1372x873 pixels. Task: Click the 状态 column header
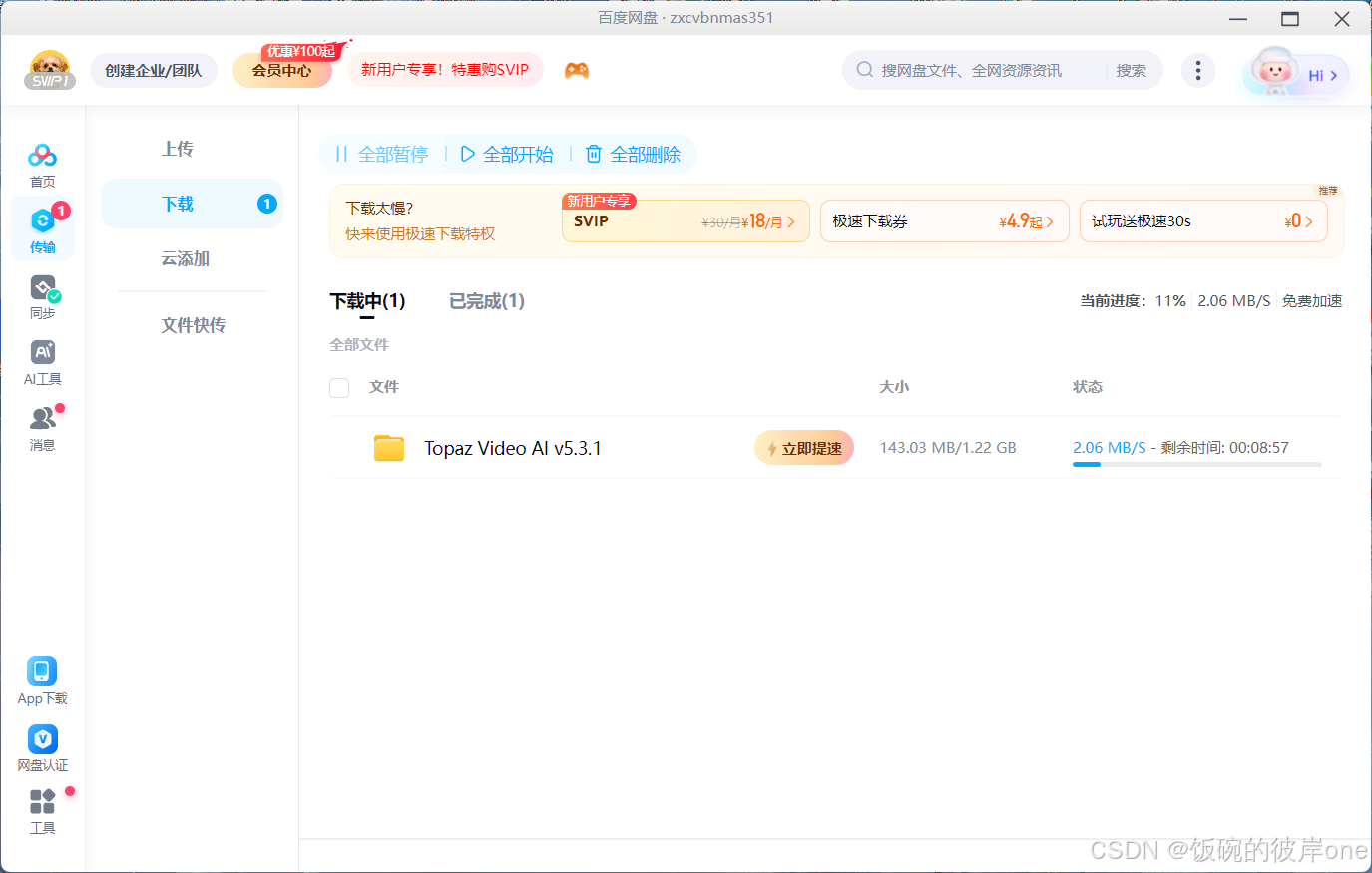click(x=1088, y=387)
